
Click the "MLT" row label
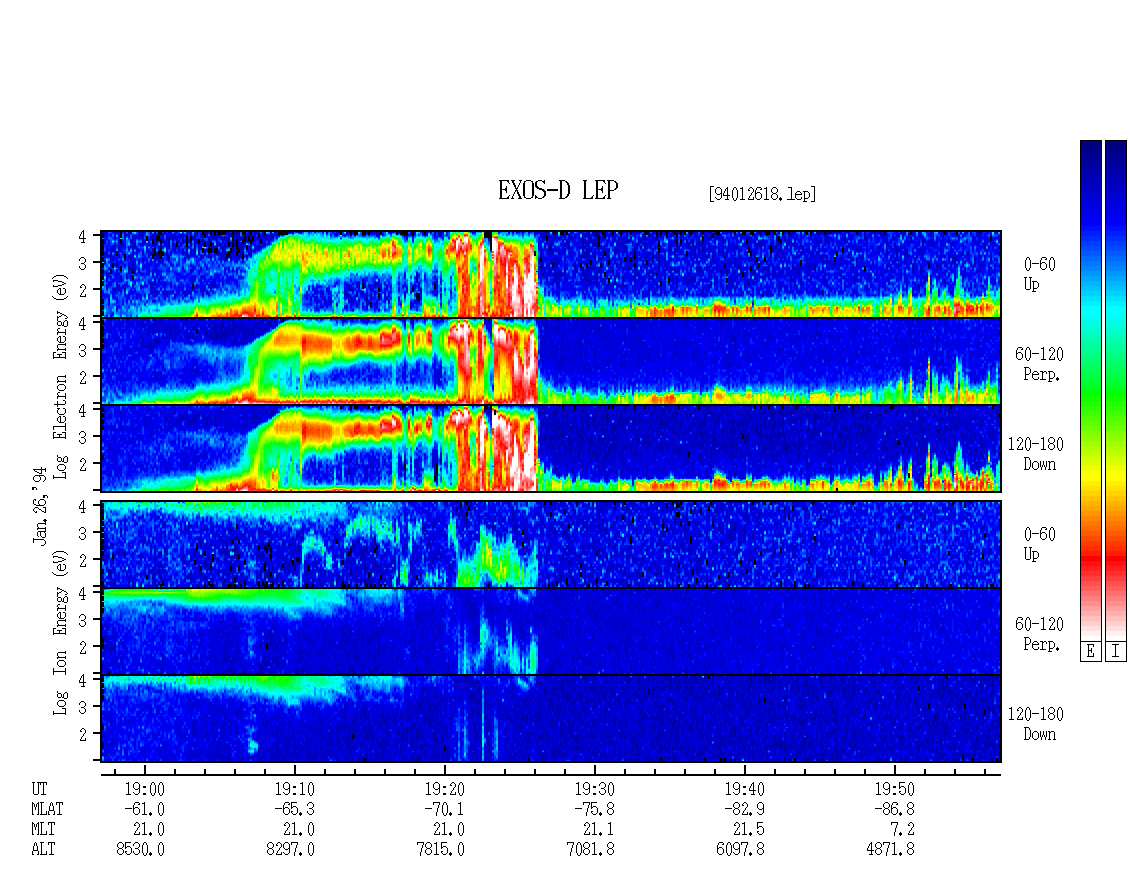[x=43, y=829]
